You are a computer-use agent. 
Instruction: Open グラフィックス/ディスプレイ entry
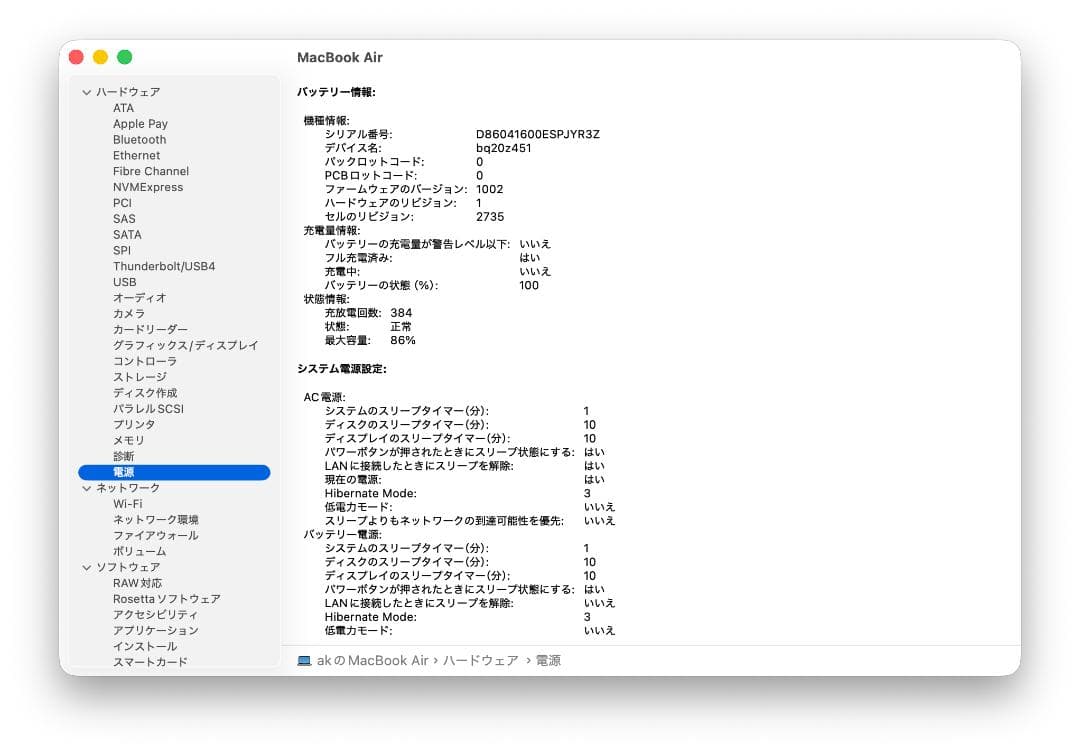(186, 345)
